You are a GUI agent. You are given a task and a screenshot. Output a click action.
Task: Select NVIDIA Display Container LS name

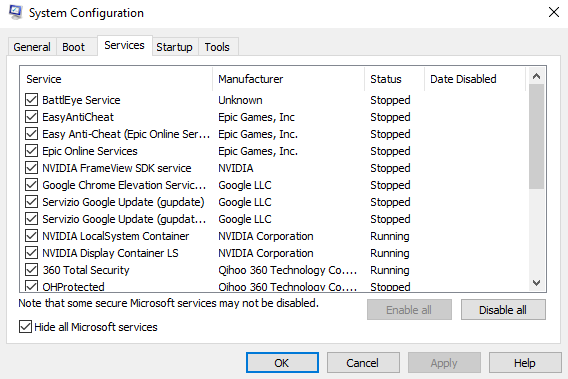coord(110,253)
